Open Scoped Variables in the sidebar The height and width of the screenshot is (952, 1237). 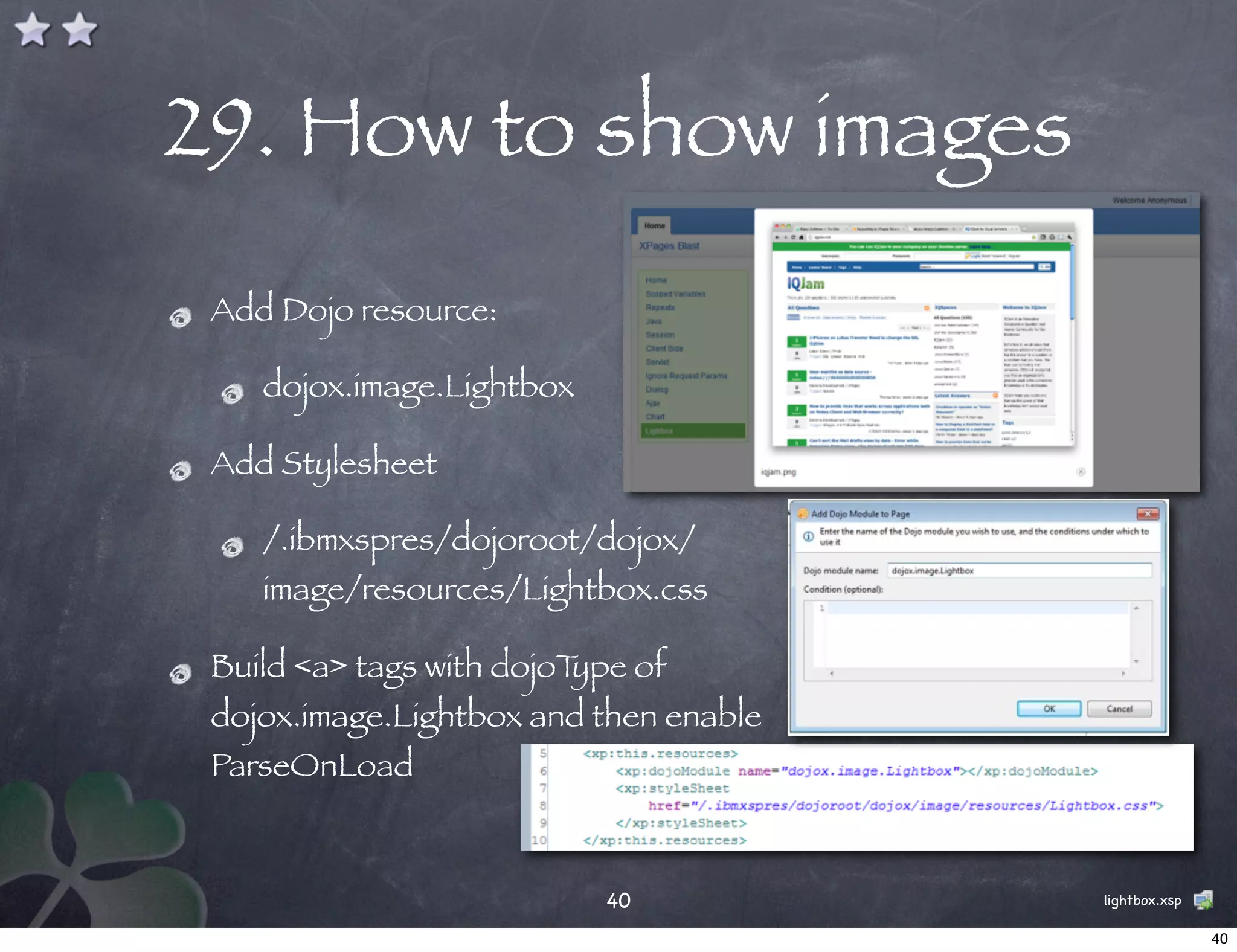[675, 294]
